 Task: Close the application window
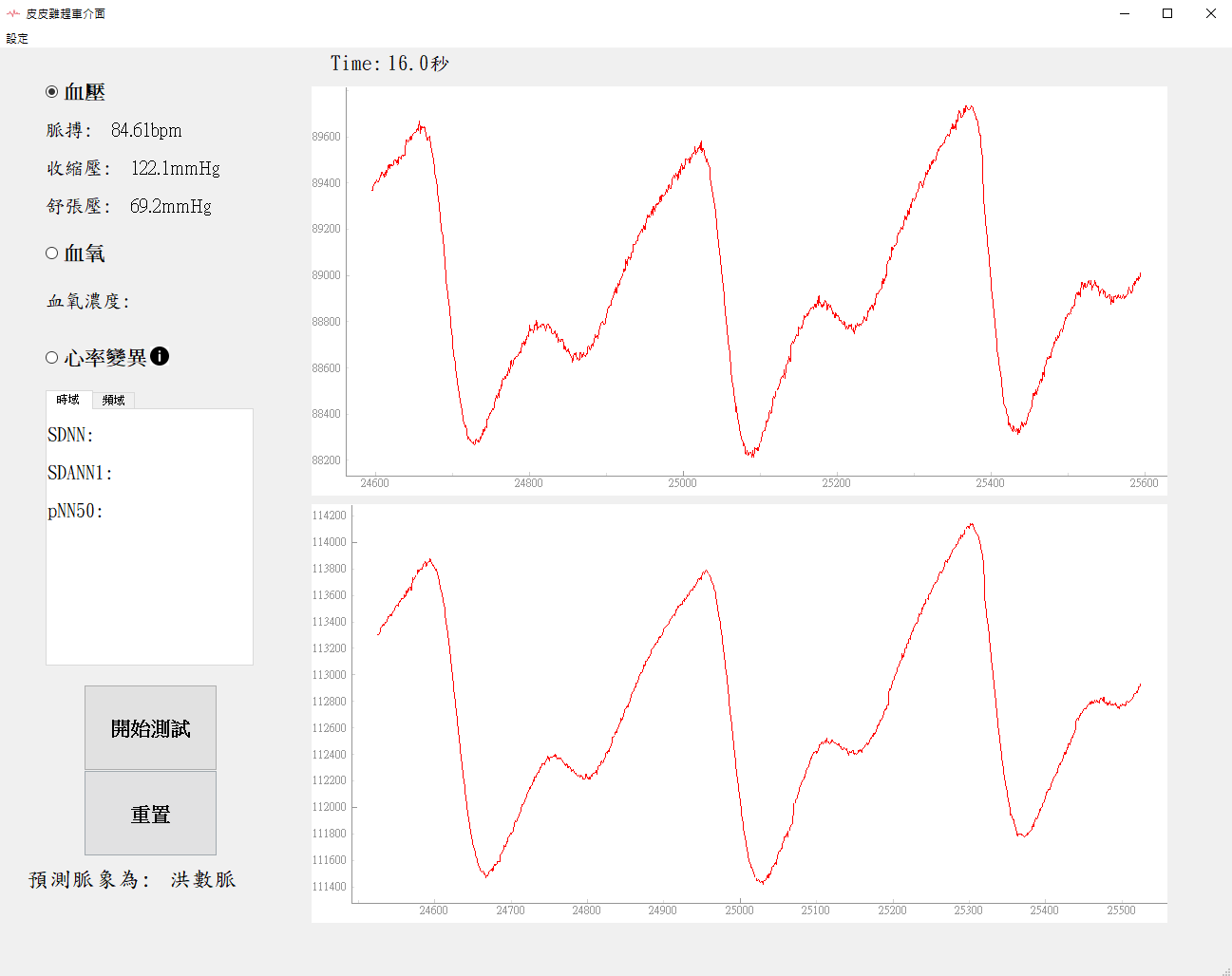click(1210, 13)
